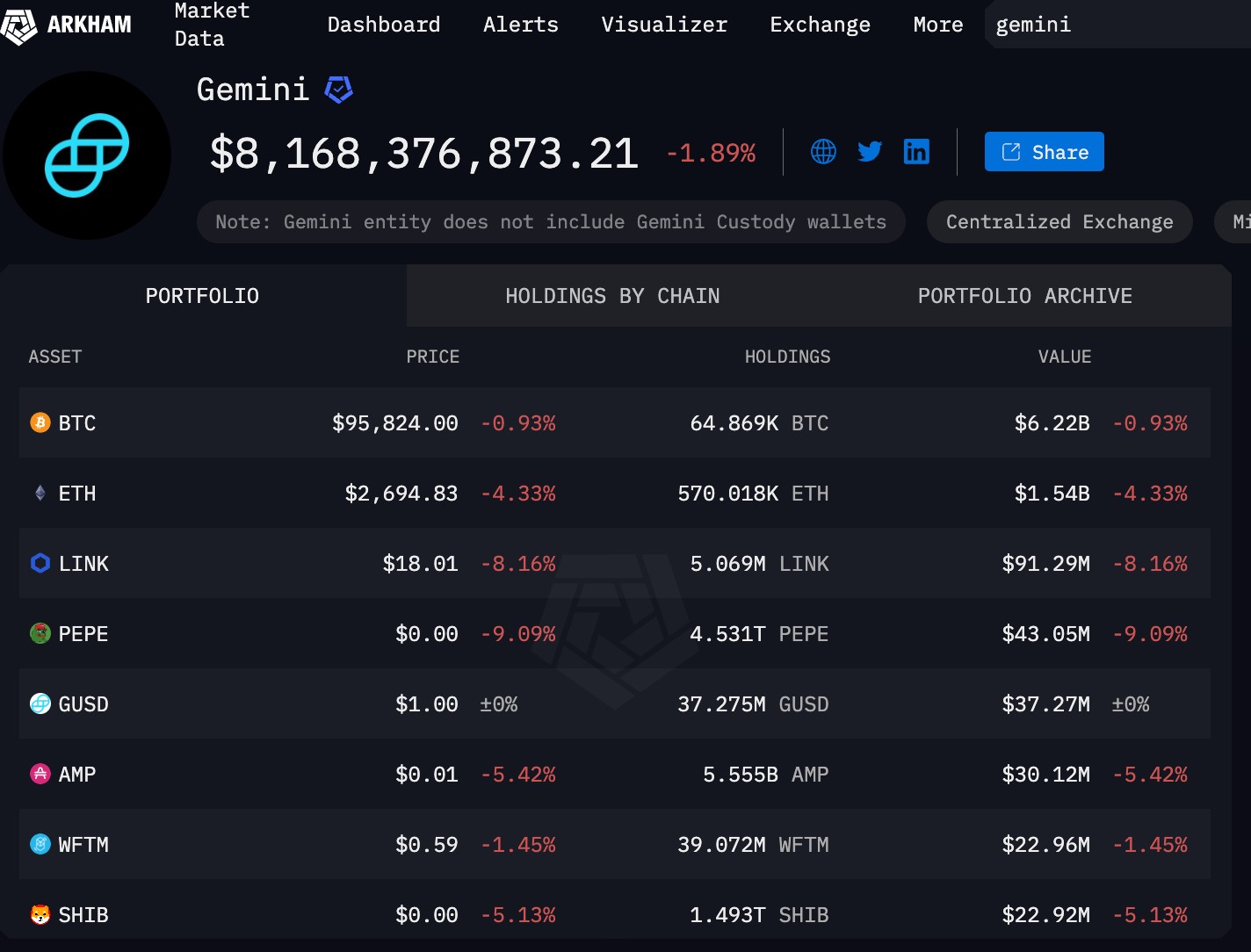This screenshot has height=952, width=1251.
Task: Click the SHIB token icon
Action: [x=40, y=914]
